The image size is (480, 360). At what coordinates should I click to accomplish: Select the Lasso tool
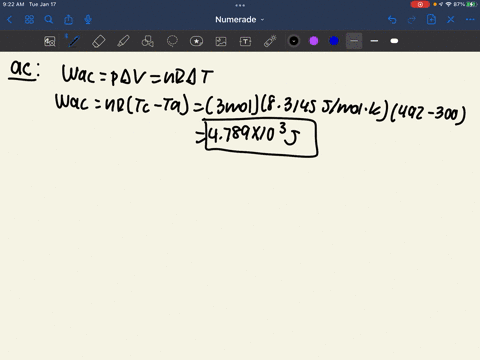[172, 41]
